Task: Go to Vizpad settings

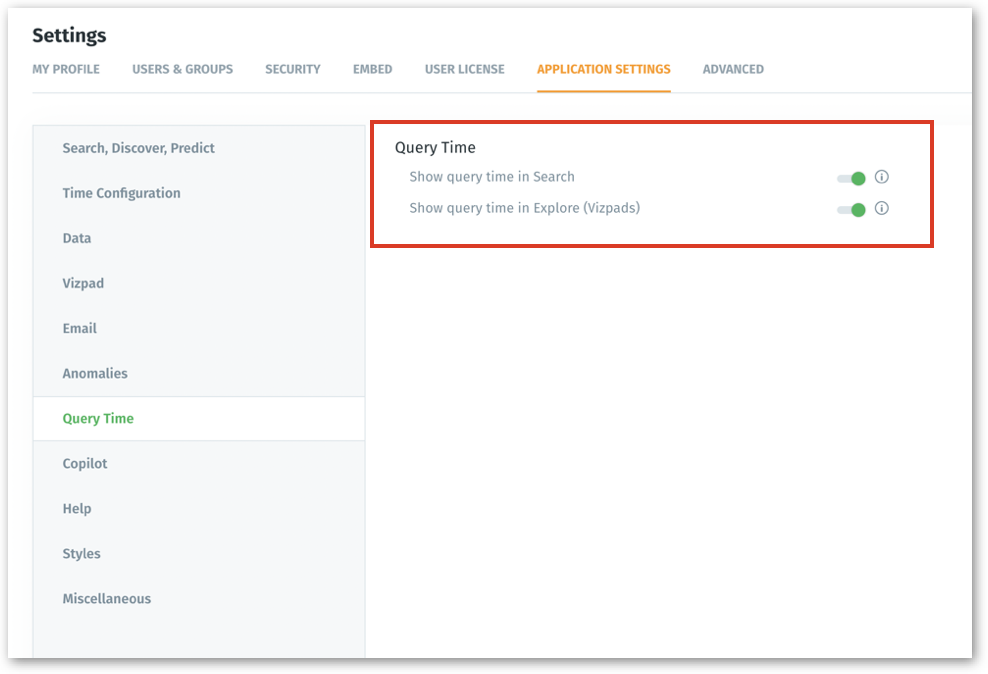Action: 83,283
